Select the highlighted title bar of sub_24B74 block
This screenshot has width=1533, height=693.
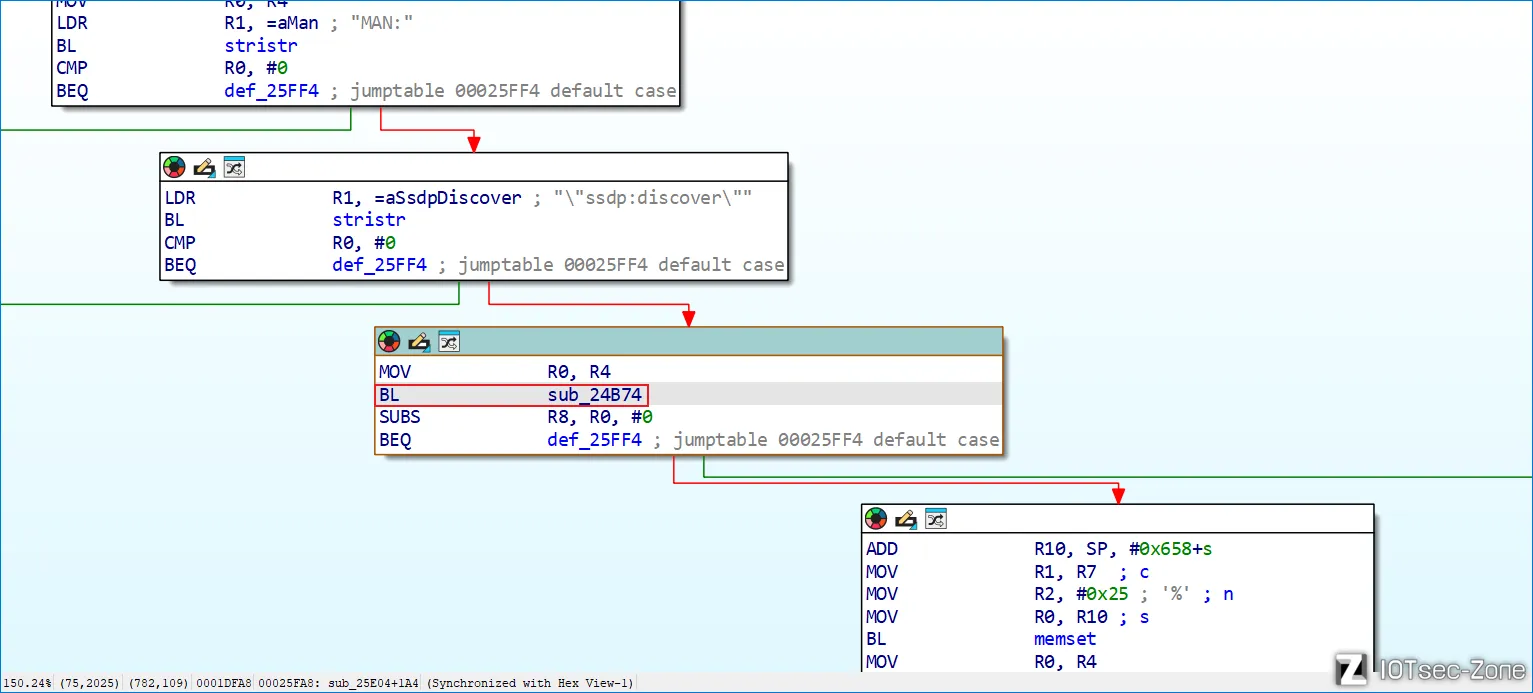[688, 342]
